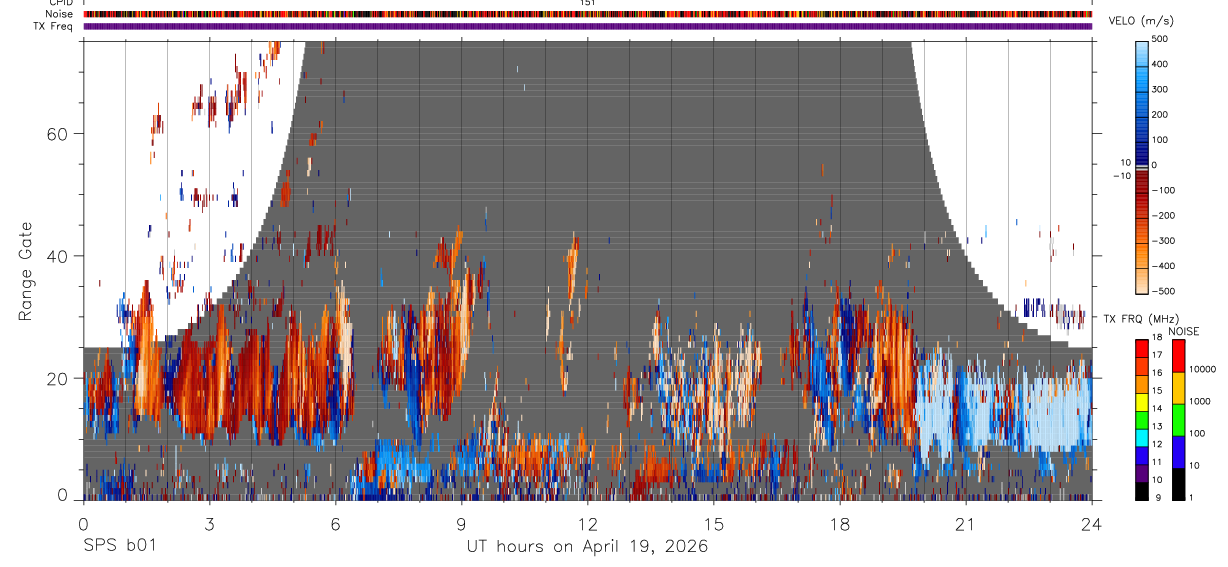Click the Range Gate y-axis title
The image size is (1228, 567).
coord(26,271)
